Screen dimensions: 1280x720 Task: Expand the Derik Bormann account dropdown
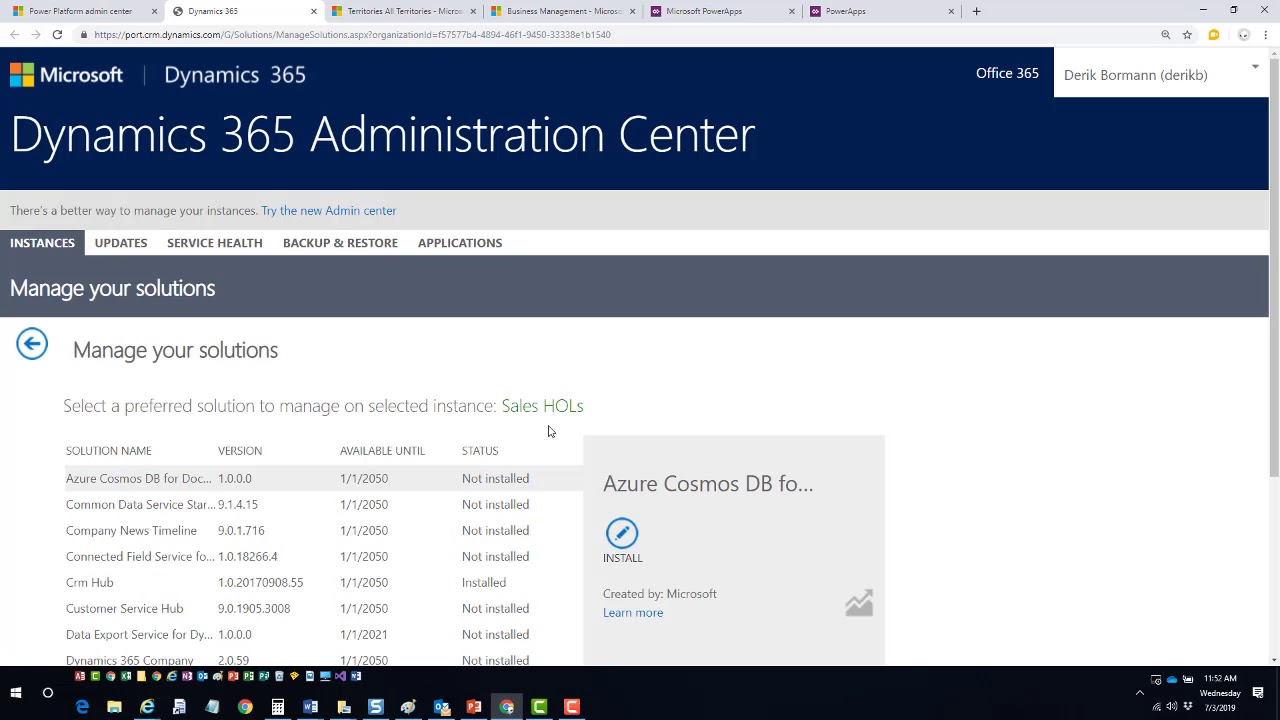click(x=1255, y=68)
